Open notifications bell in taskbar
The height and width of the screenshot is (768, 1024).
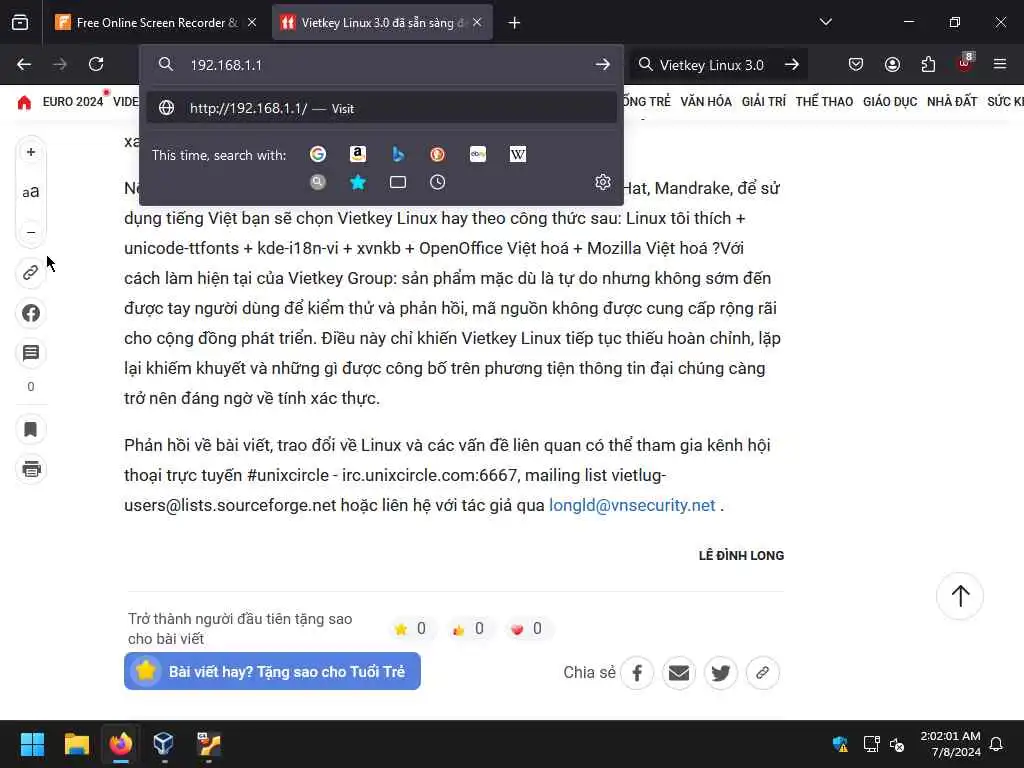pyautogui.click(x=997, y=744)
